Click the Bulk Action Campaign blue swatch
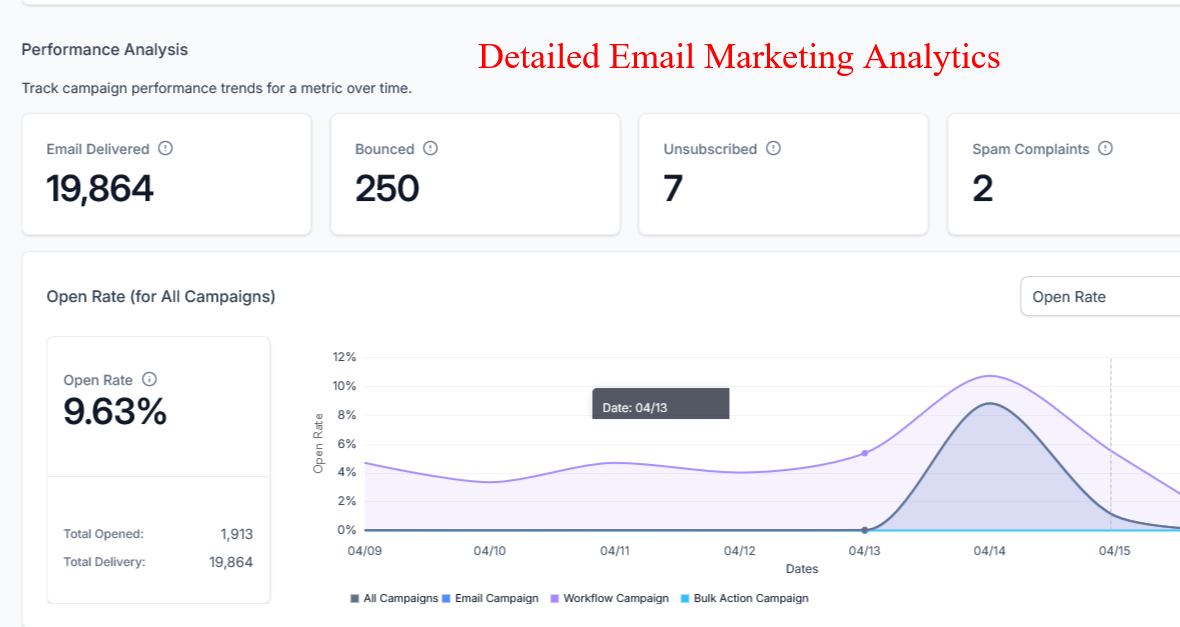The height and width of the screenshot is (627, 1180). tap(685, 598)
